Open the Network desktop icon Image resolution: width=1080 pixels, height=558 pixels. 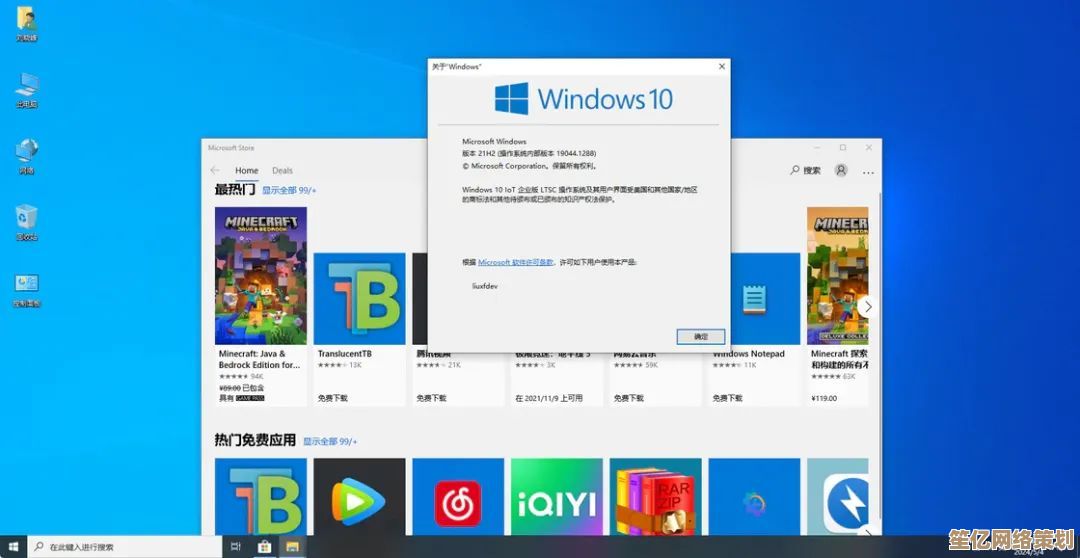(27, 156)
